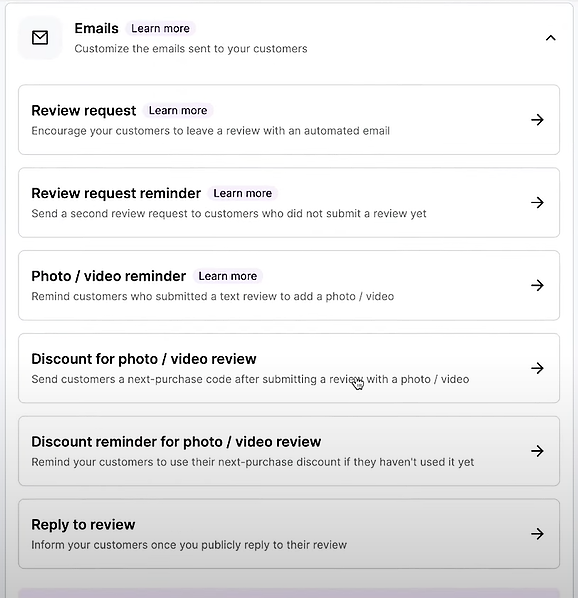Screen dimensions: 578x598
Task: Click the arrow on Review request reminder card
Action: coord(537,203)
